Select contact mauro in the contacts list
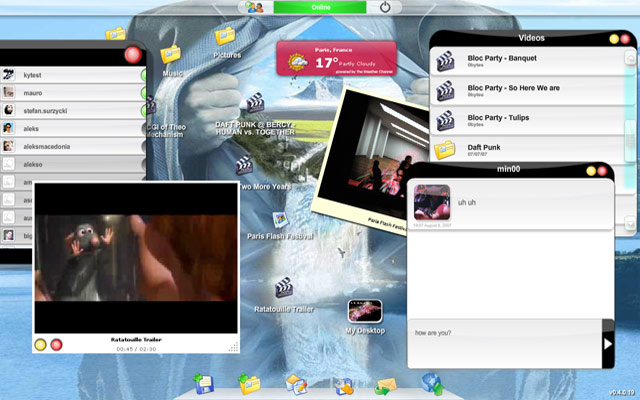Viewport: 640px width, 400px height. pos(73,93)
